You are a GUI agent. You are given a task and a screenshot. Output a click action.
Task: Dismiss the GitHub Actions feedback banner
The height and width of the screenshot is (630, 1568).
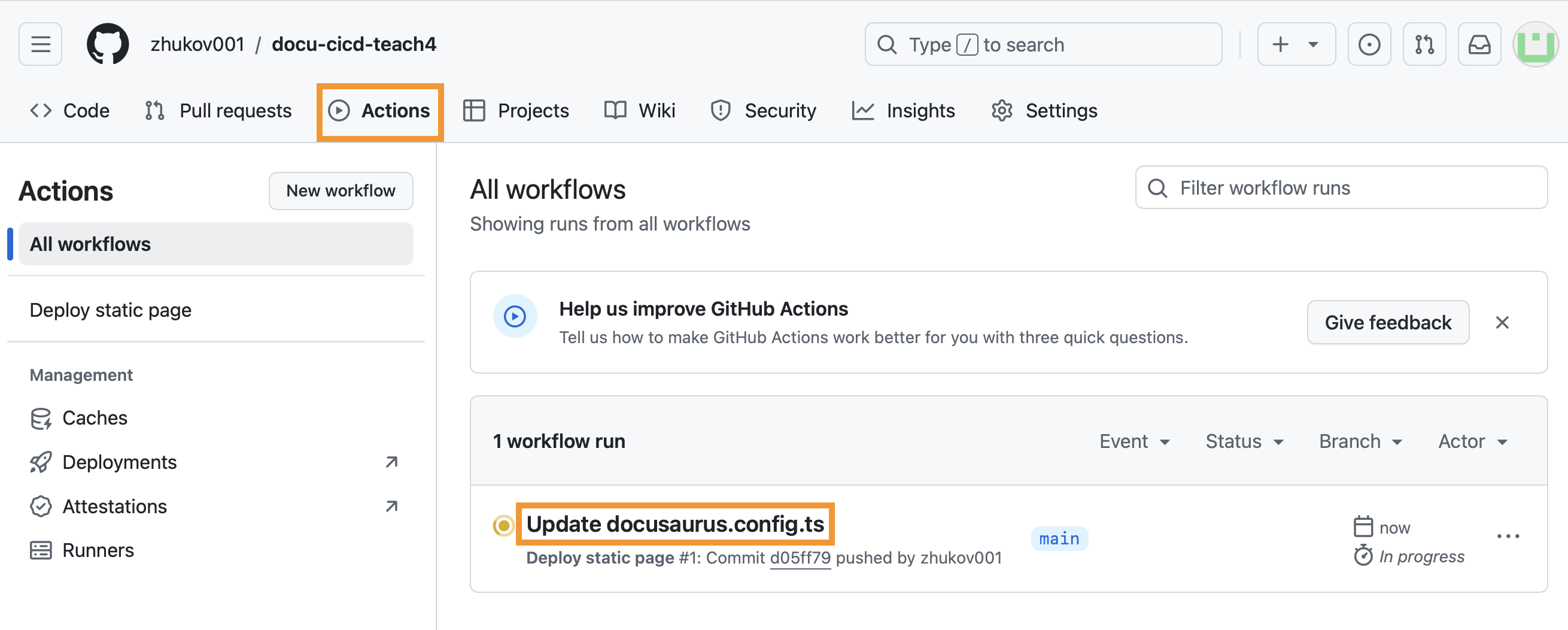1502,322
